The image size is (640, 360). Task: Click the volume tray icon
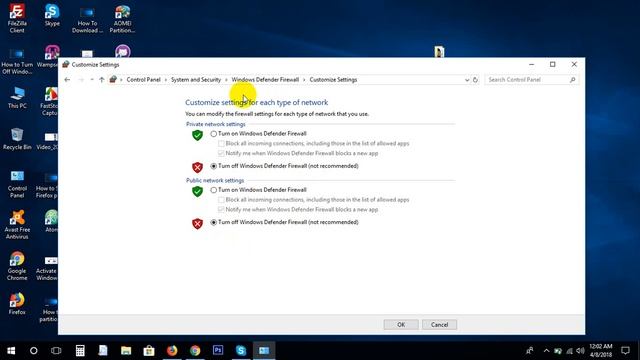tap(580, 351)
